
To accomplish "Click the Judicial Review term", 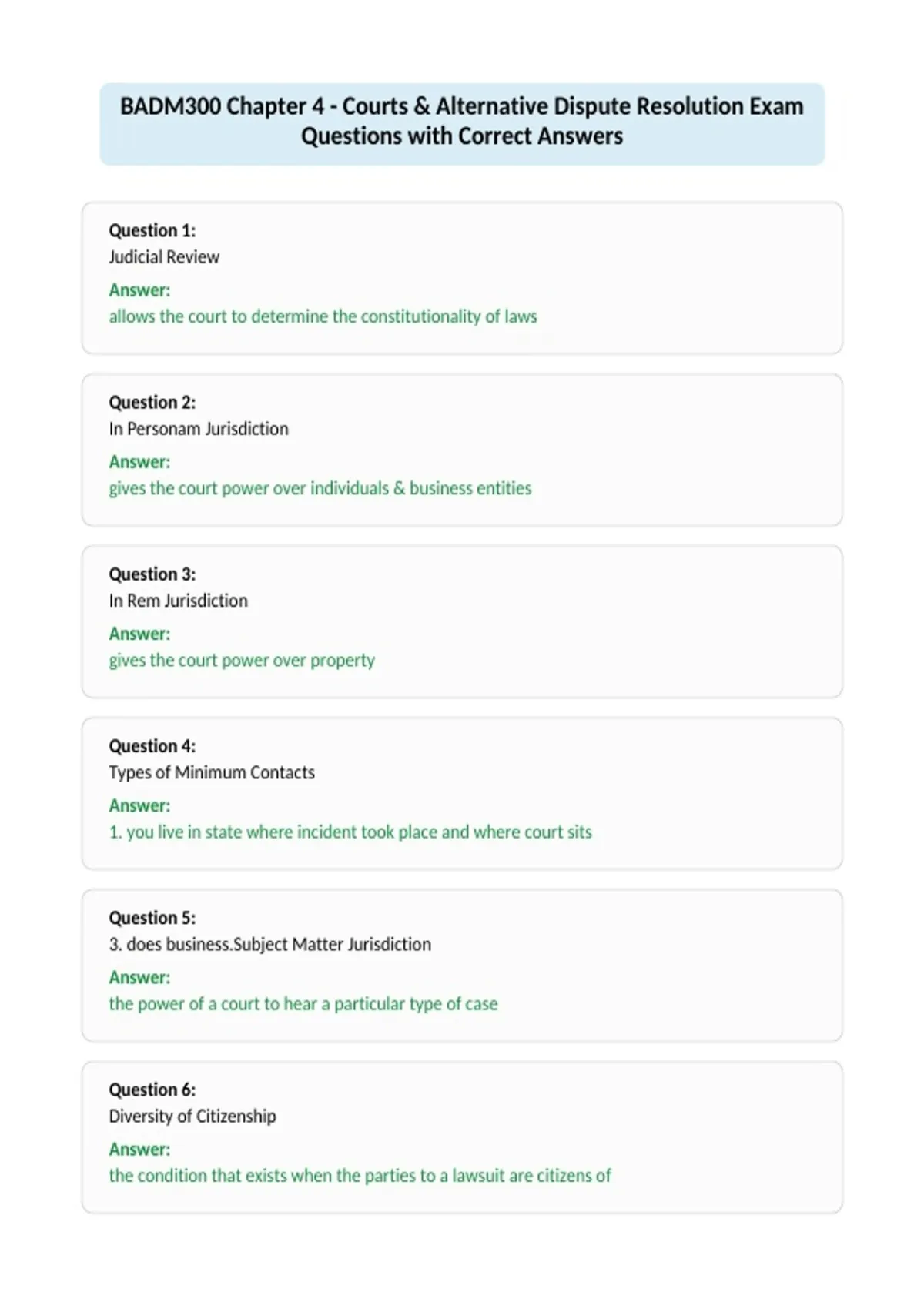I will [164, 257].
